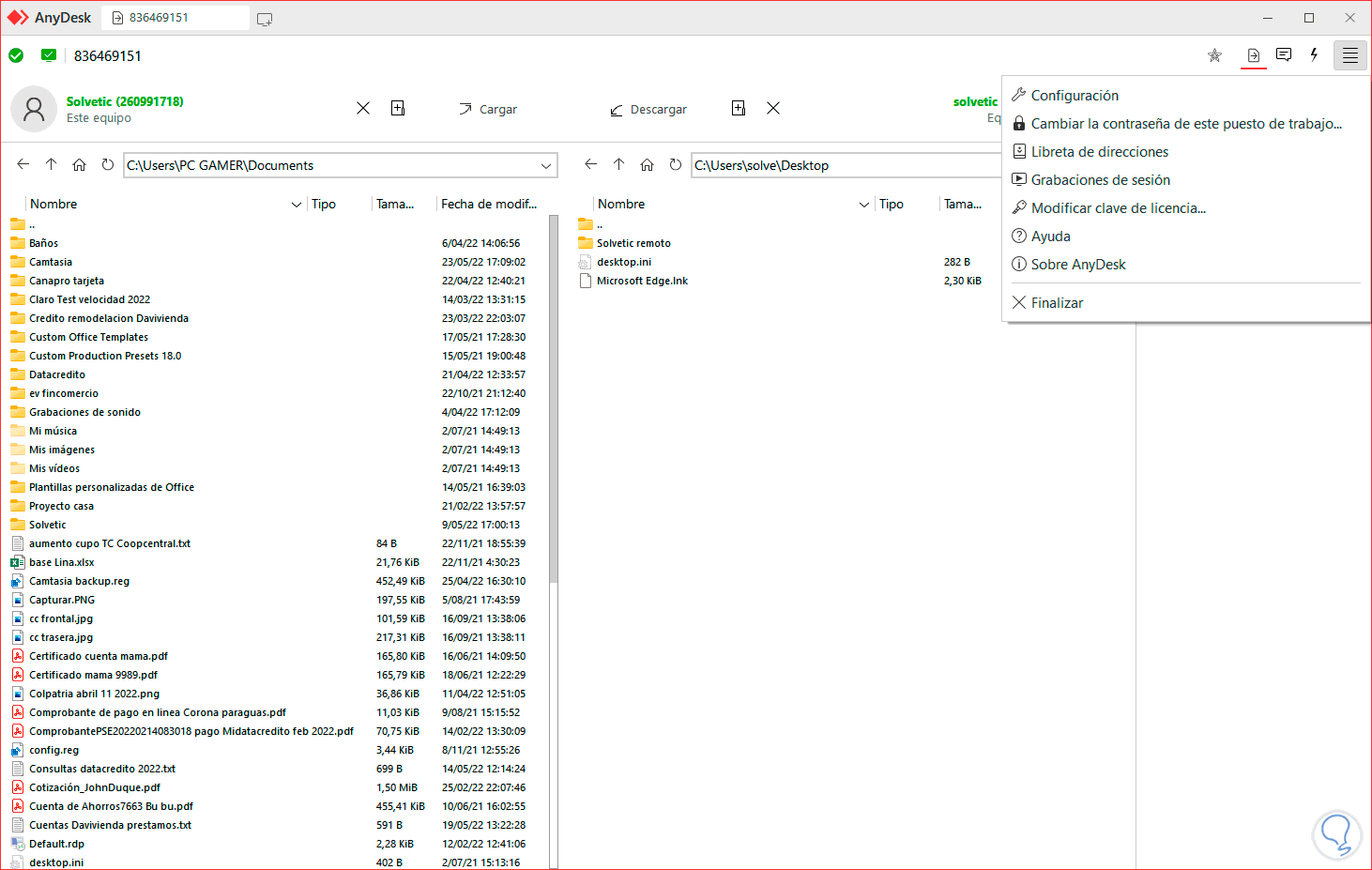This screenshot has height=870, width=1372.
Task: Click the remote desktop icon of Default.rdp
Action: [17, 844]
